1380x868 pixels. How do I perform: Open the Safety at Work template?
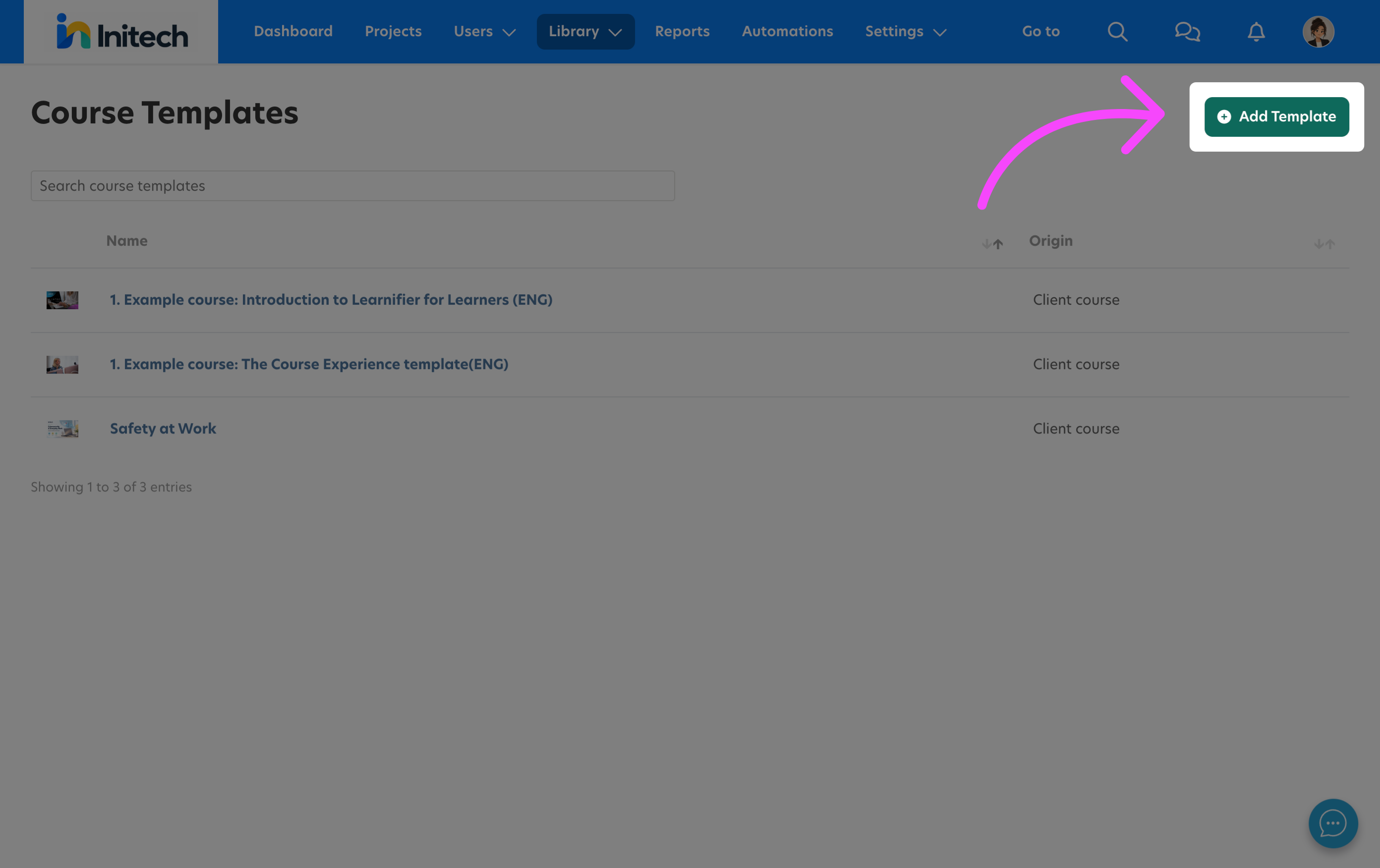coord(163,429)
